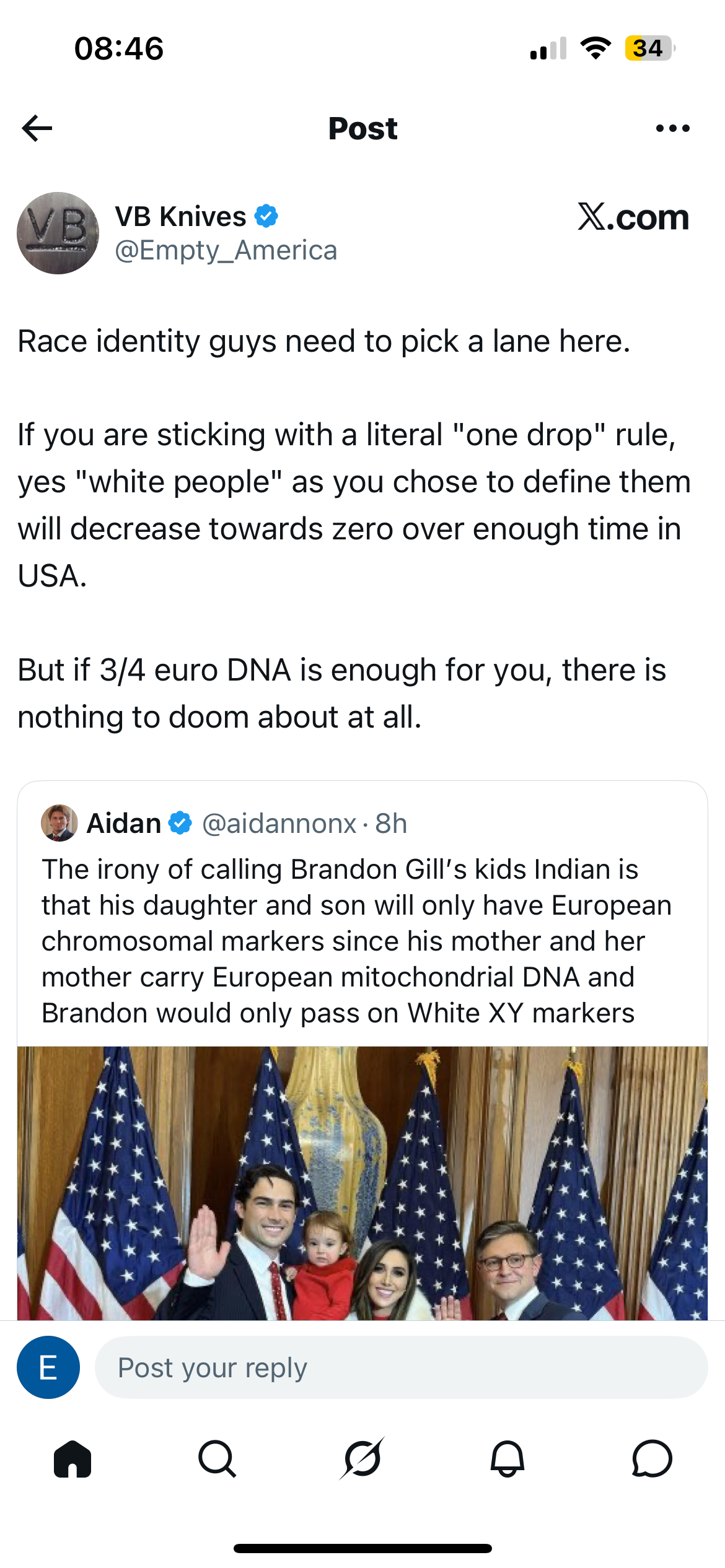Tap the Post header title

(x=362, y=128)
